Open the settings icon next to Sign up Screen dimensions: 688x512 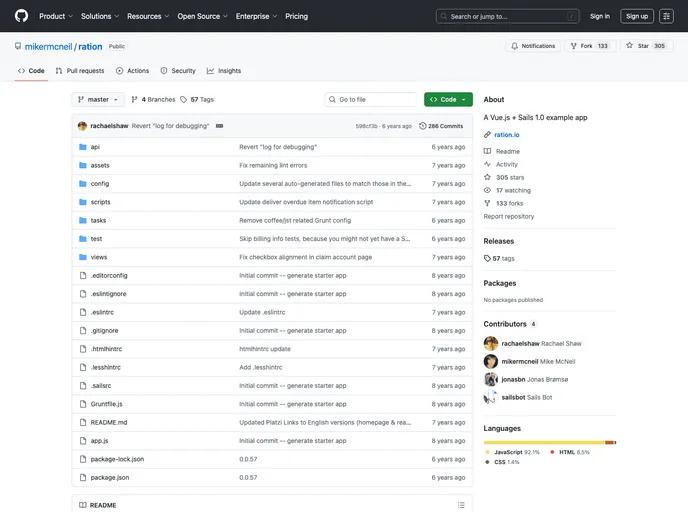click(x=666, y=16)
